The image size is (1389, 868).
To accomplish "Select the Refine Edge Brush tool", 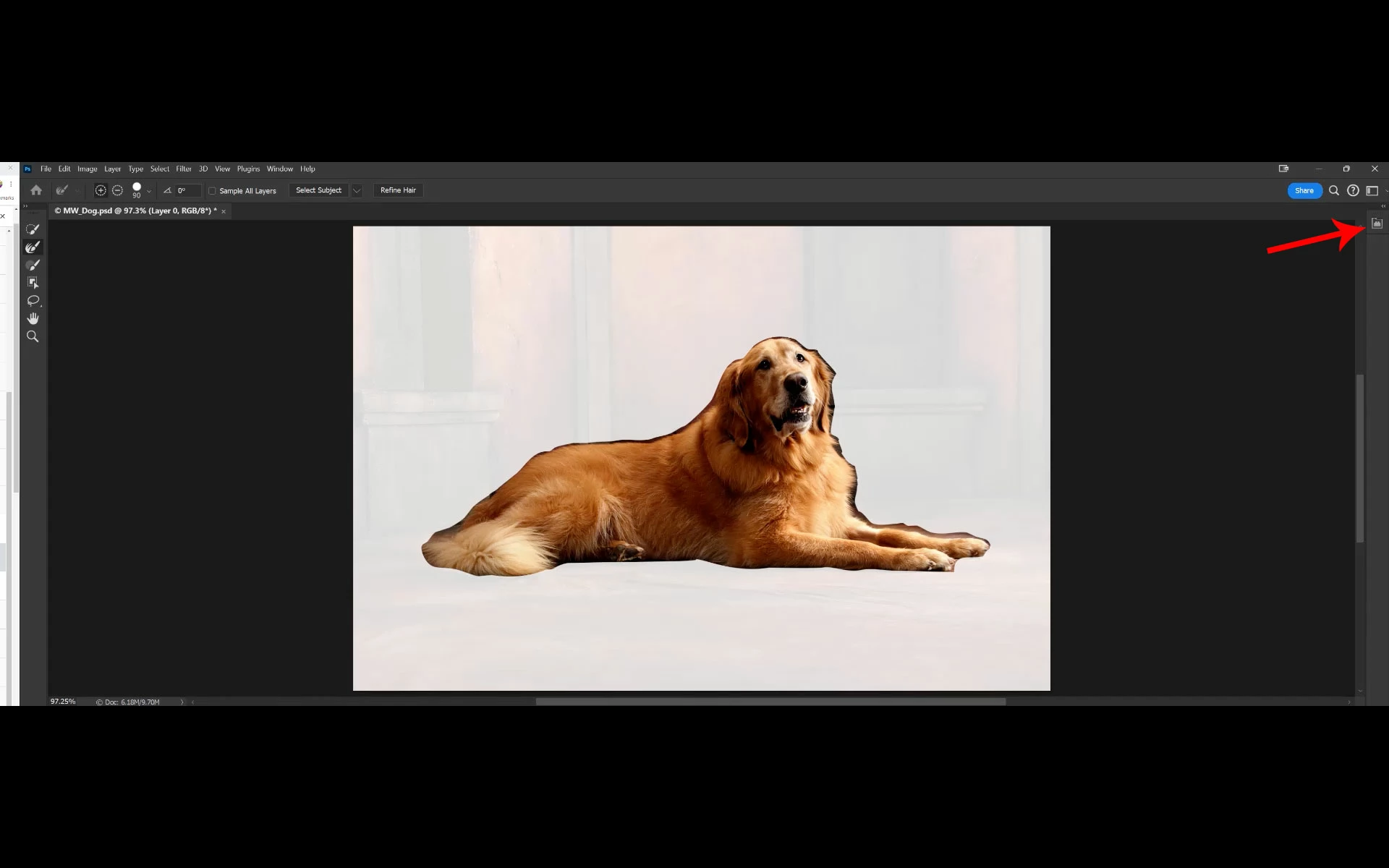I will [x=33, y=247].
